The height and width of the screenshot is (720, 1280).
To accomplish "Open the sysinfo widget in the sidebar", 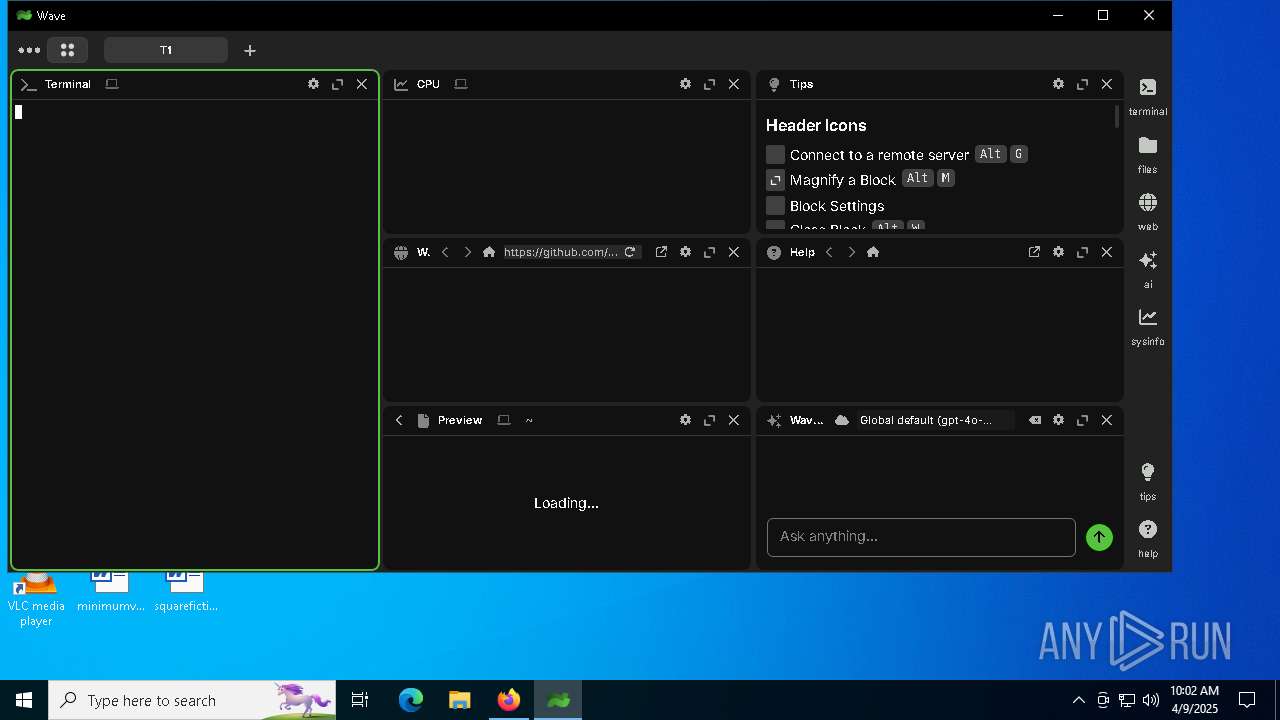I will pos(1148,326).
